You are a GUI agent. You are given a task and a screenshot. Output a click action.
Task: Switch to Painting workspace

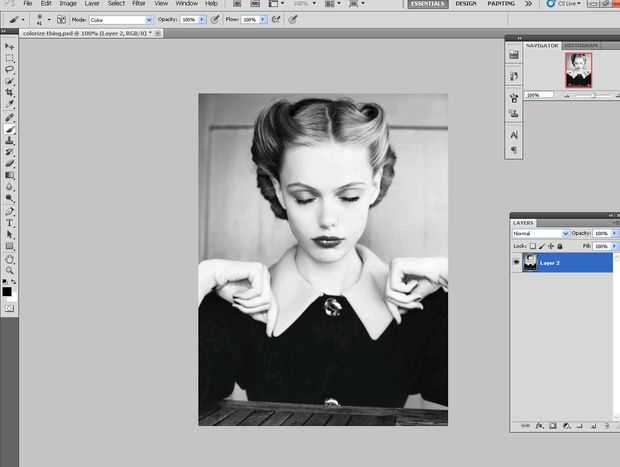[502, 4]
